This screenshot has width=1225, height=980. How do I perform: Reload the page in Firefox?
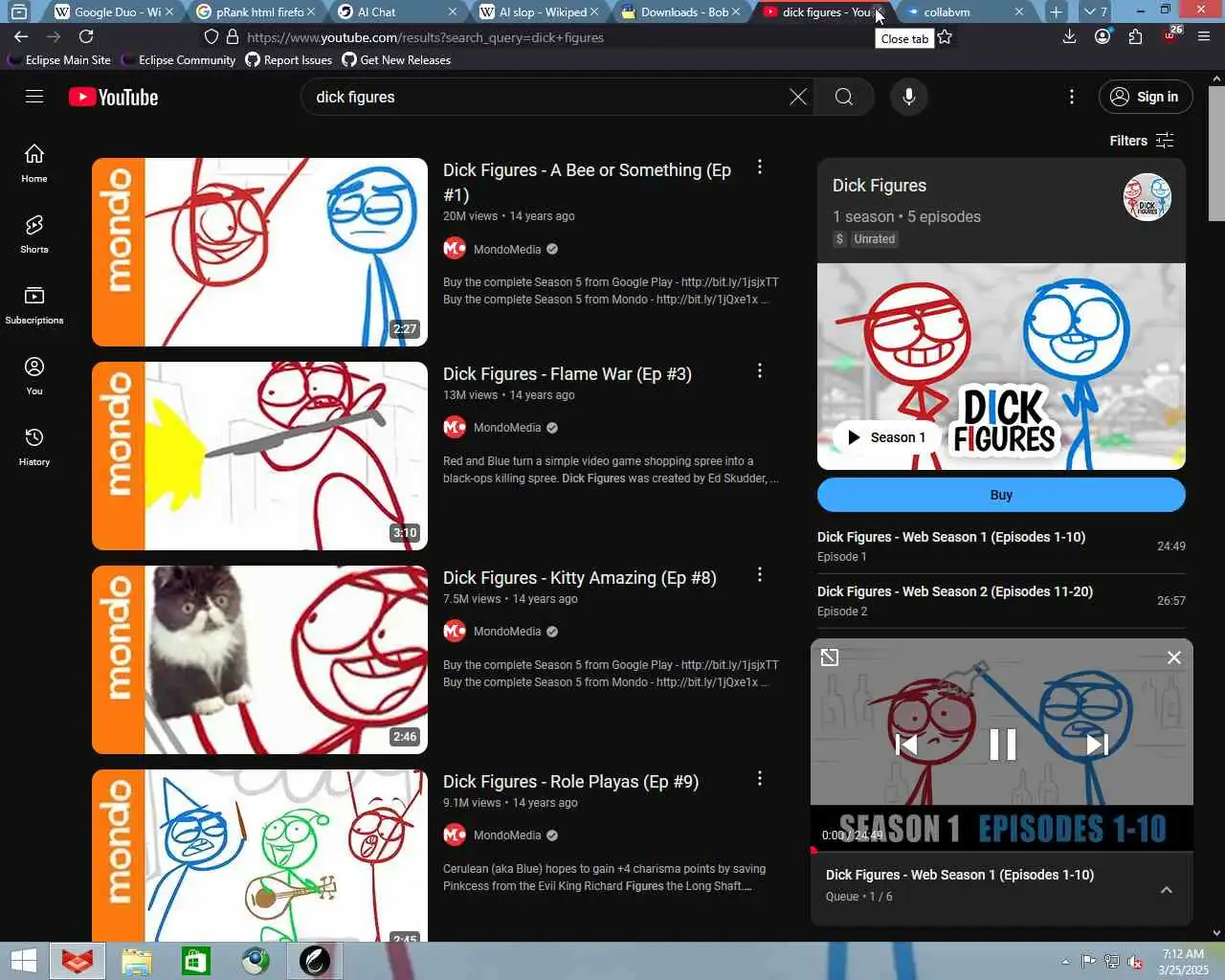[86, 37]
